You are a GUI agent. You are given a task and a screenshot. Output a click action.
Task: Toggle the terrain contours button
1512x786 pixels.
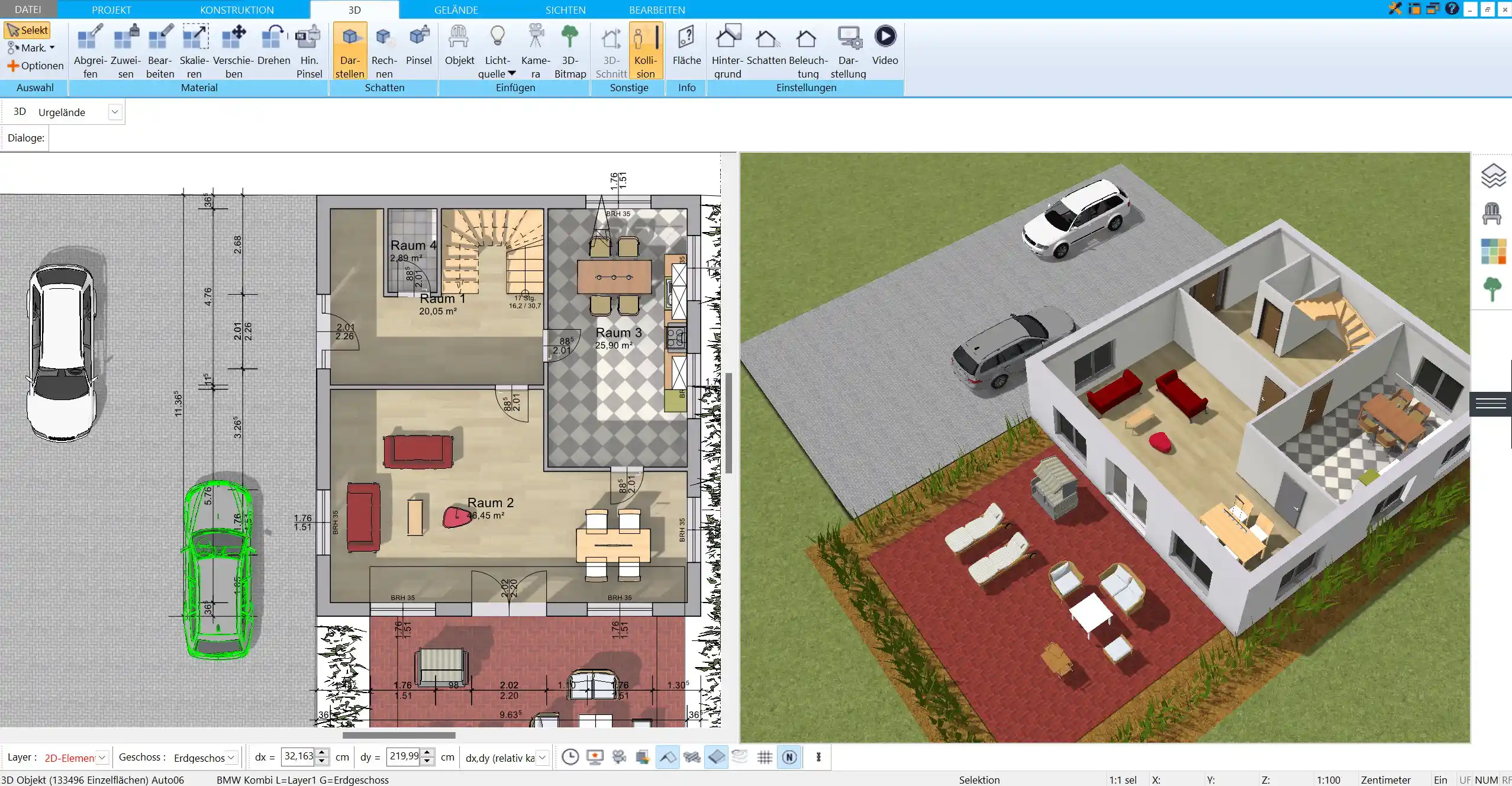click(x=740, y=757)
